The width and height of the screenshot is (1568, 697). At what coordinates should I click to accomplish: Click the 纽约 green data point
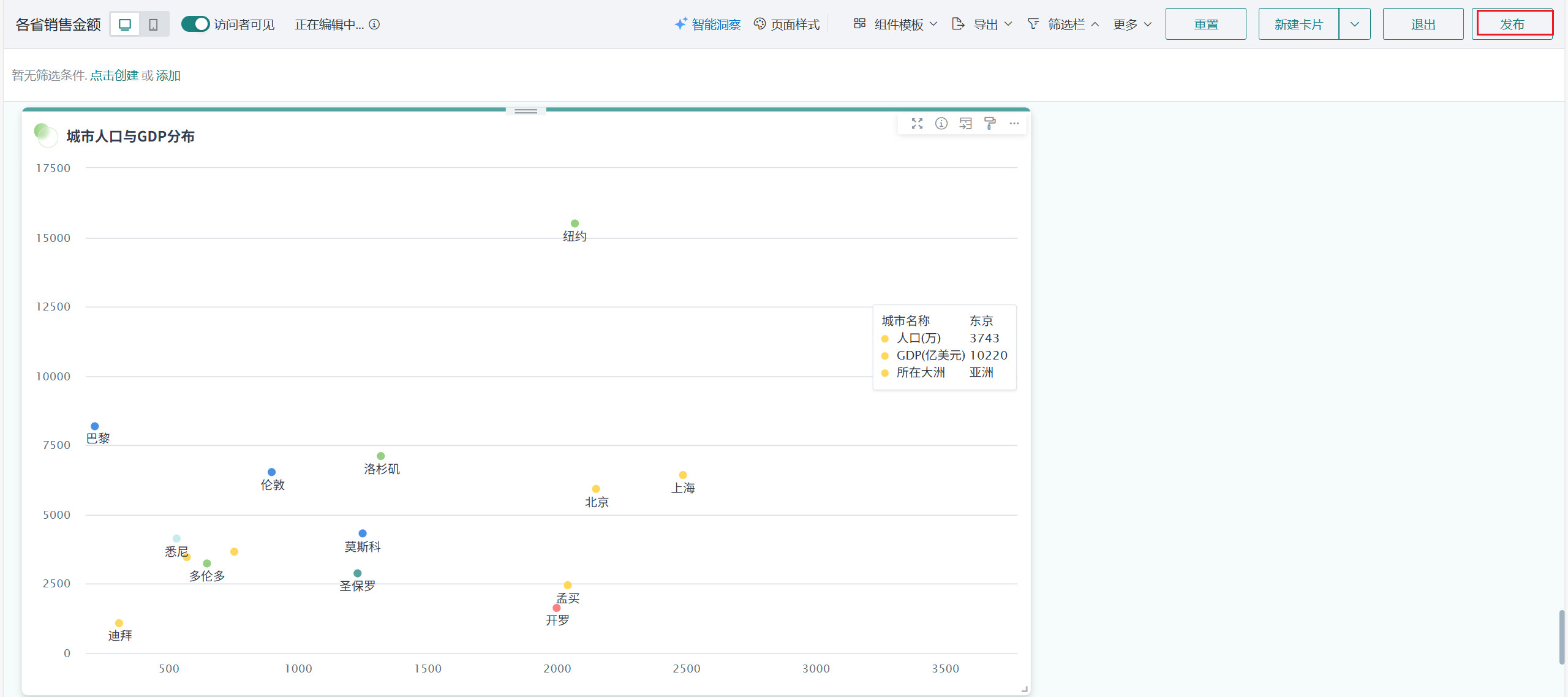[x=575, y=224]
